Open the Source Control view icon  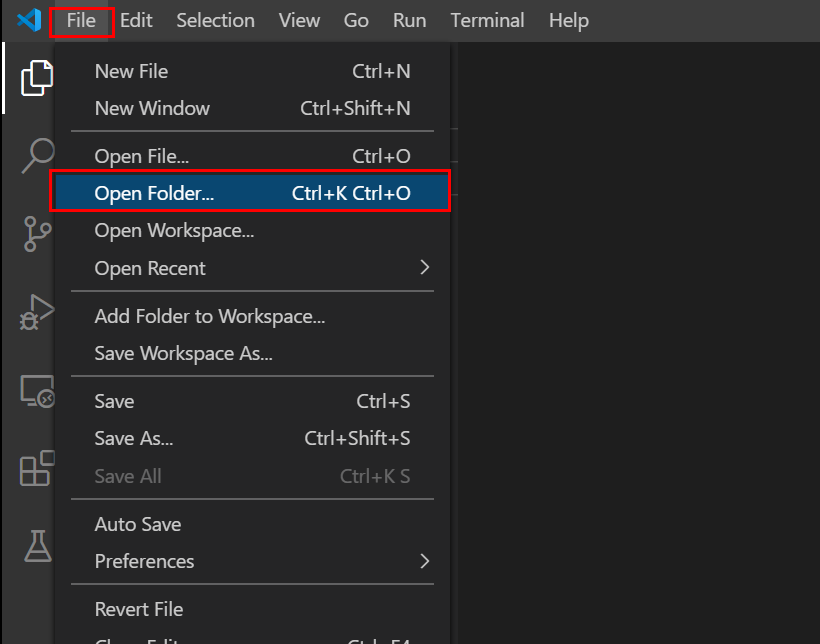[x=36, y=233]
